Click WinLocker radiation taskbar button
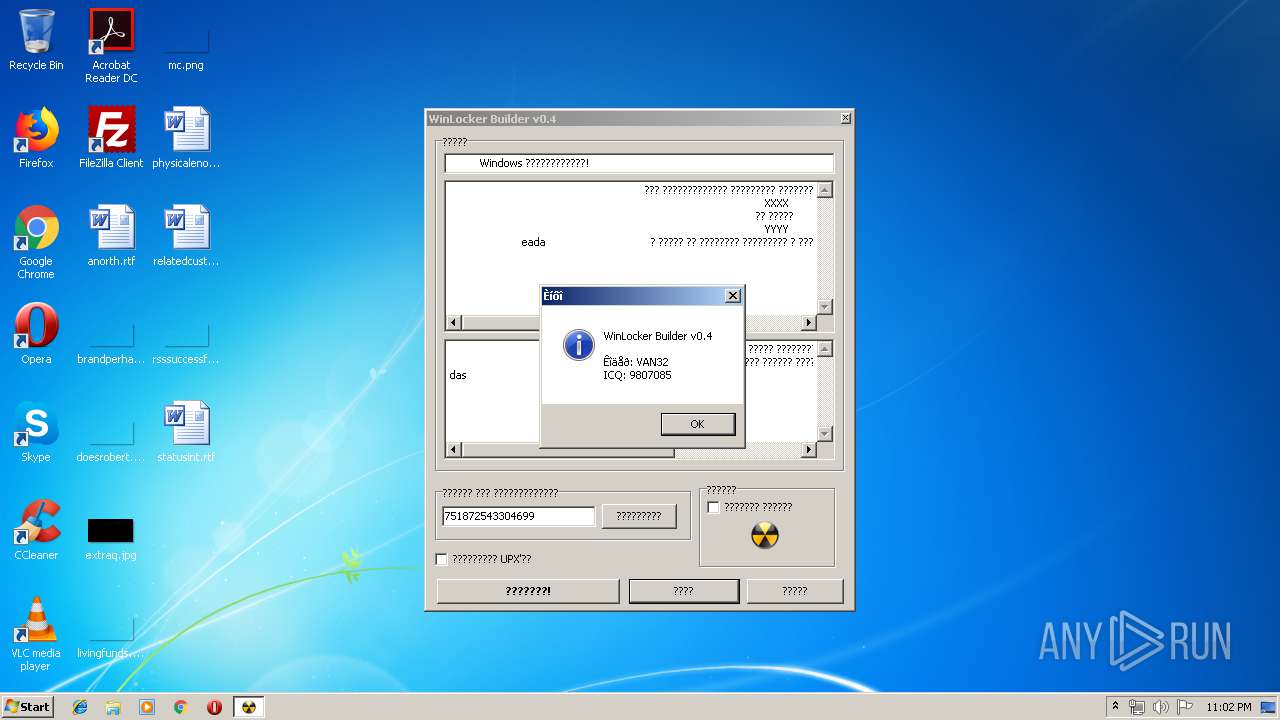Image resolution: width=1280 pixels, height=720 pixels. coord(249,707)
